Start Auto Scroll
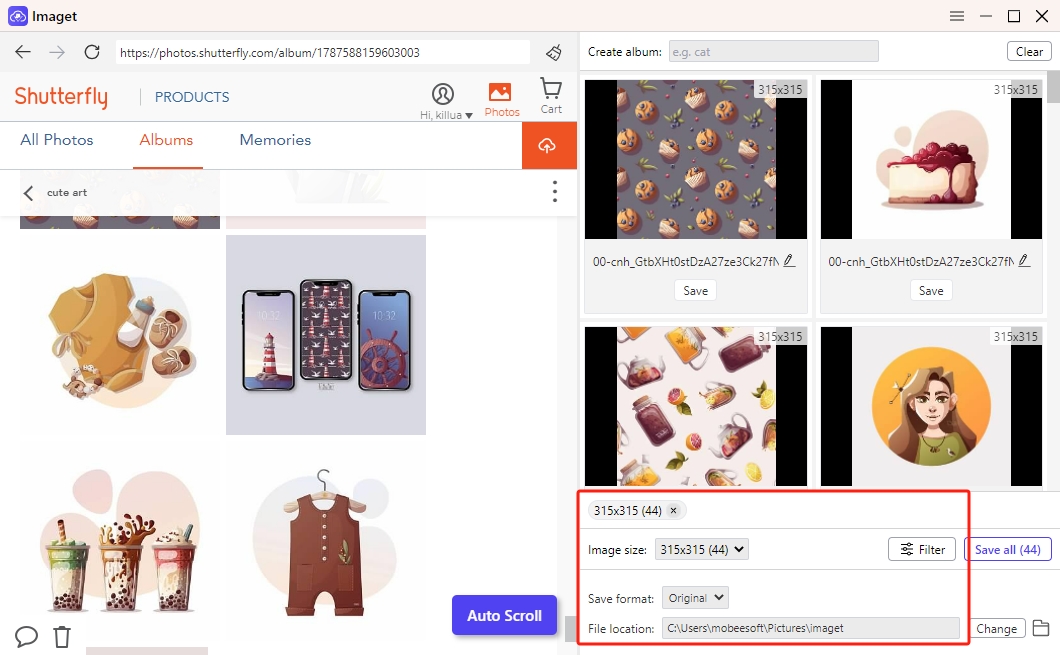This screenshot has width=1060, height=655. click(504, 616)
